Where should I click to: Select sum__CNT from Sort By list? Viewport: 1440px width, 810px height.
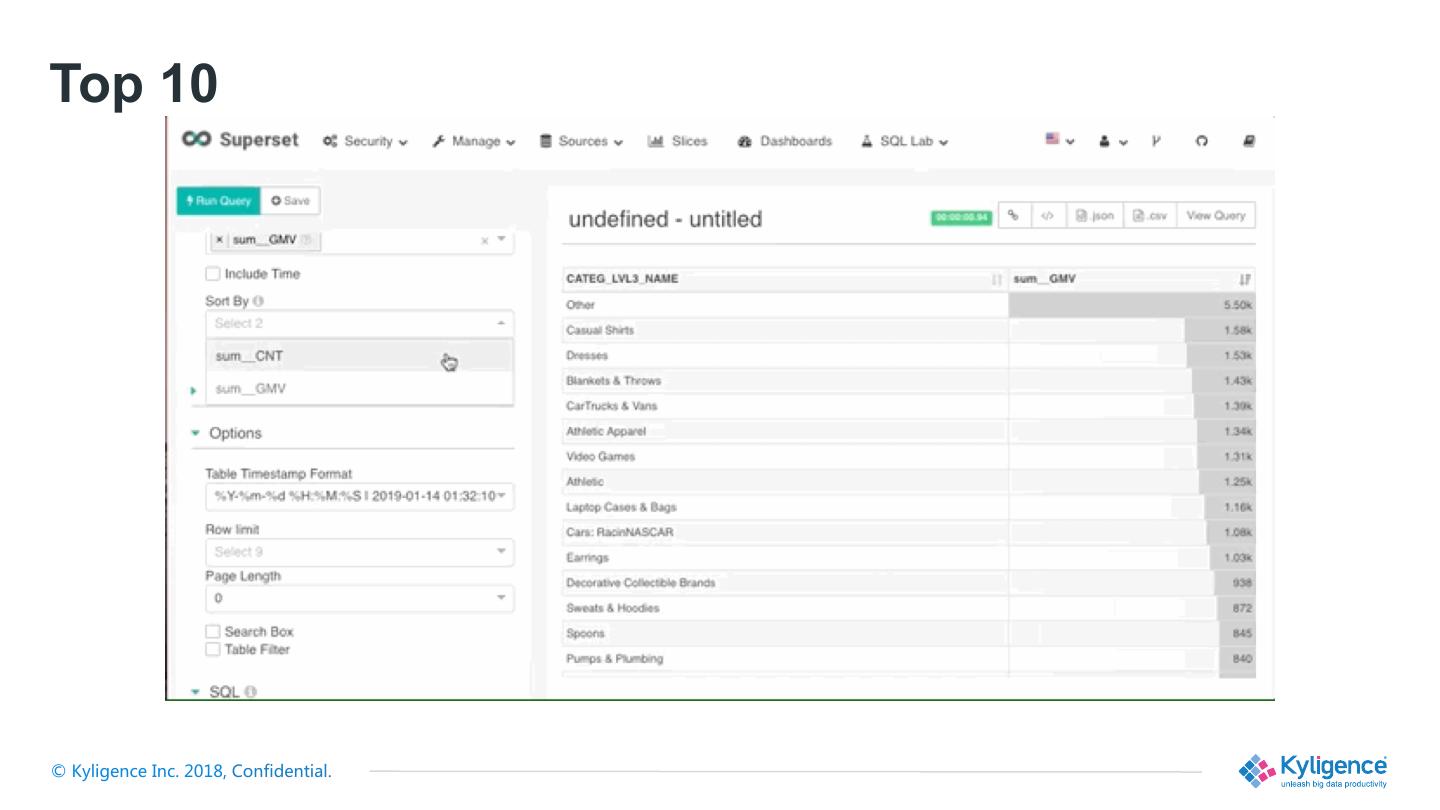click(x=250, y=356)
